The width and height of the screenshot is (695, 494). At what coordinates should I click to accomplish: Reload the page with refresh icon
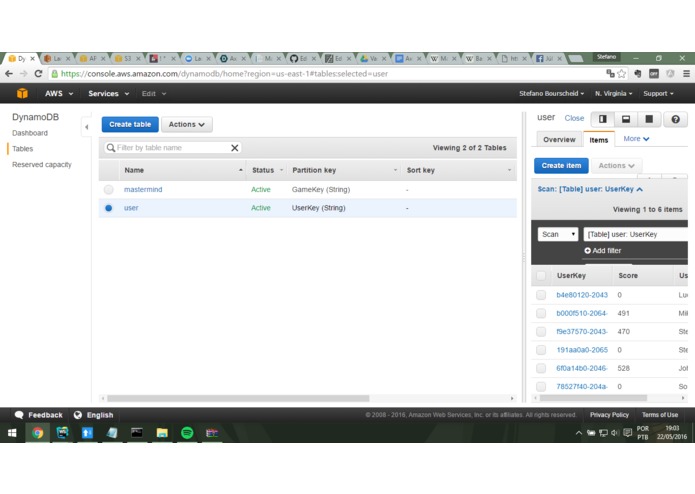[x=39, y=74]
